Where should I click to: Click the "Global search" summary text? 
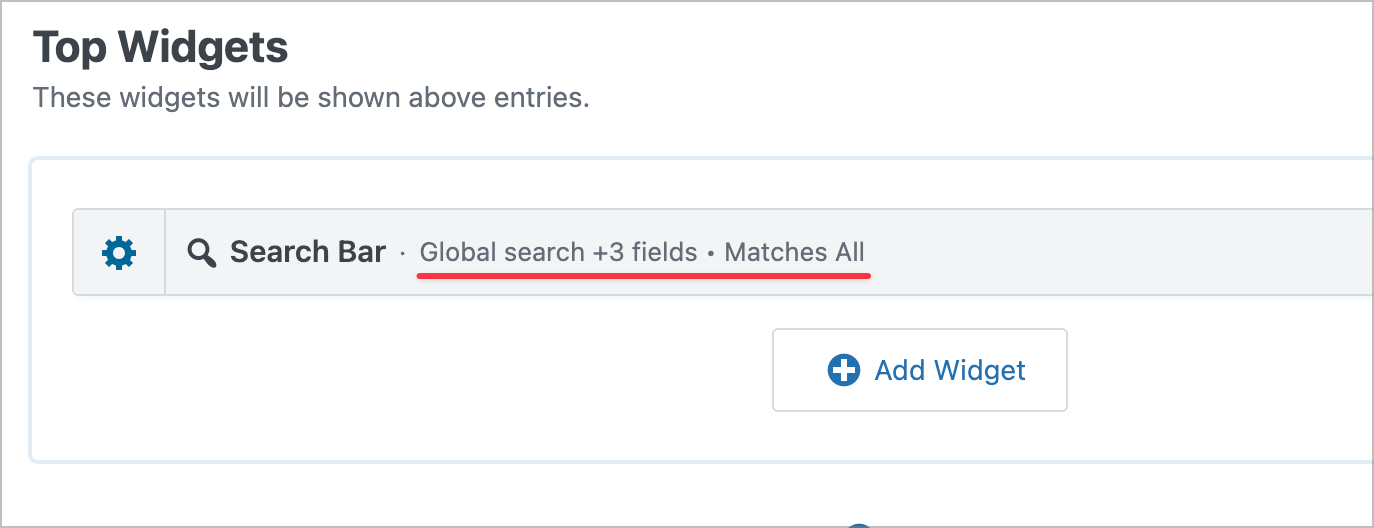pos(502,252)
